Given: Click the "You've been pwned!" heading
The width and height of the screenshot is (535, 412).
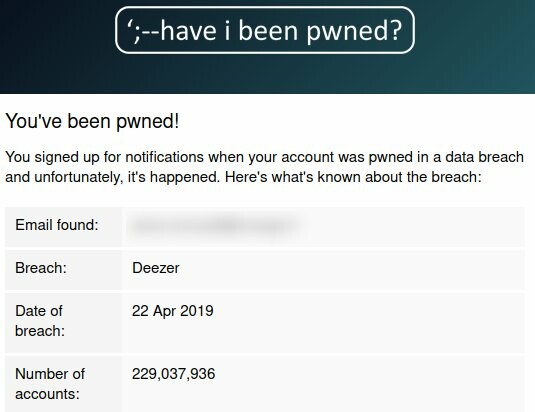Looking at the screenshot, I should coord(92,121).
